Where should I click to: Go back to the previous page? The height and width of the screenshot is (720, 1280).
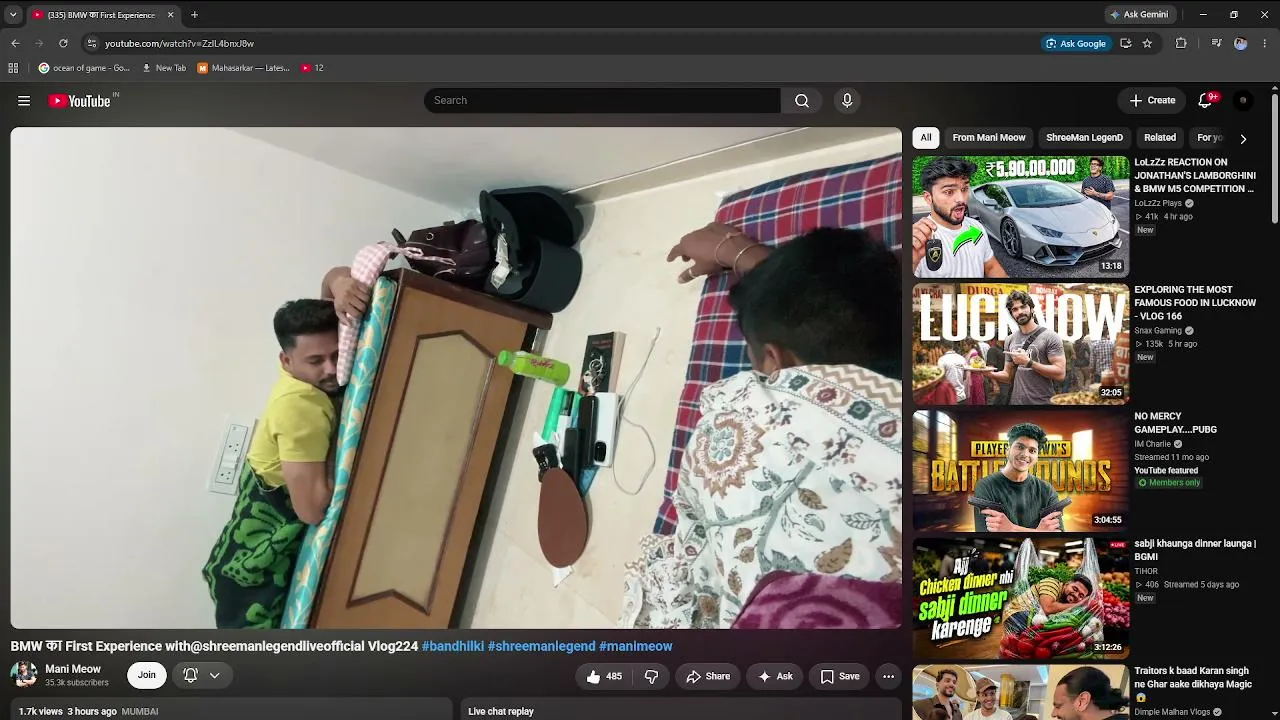[x=15, y=43]
